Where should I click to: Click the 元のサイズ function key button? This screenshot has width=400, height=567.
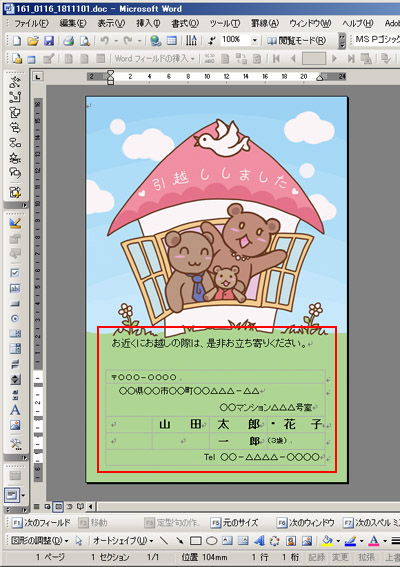pyautogui.click(x=235, y=523)
